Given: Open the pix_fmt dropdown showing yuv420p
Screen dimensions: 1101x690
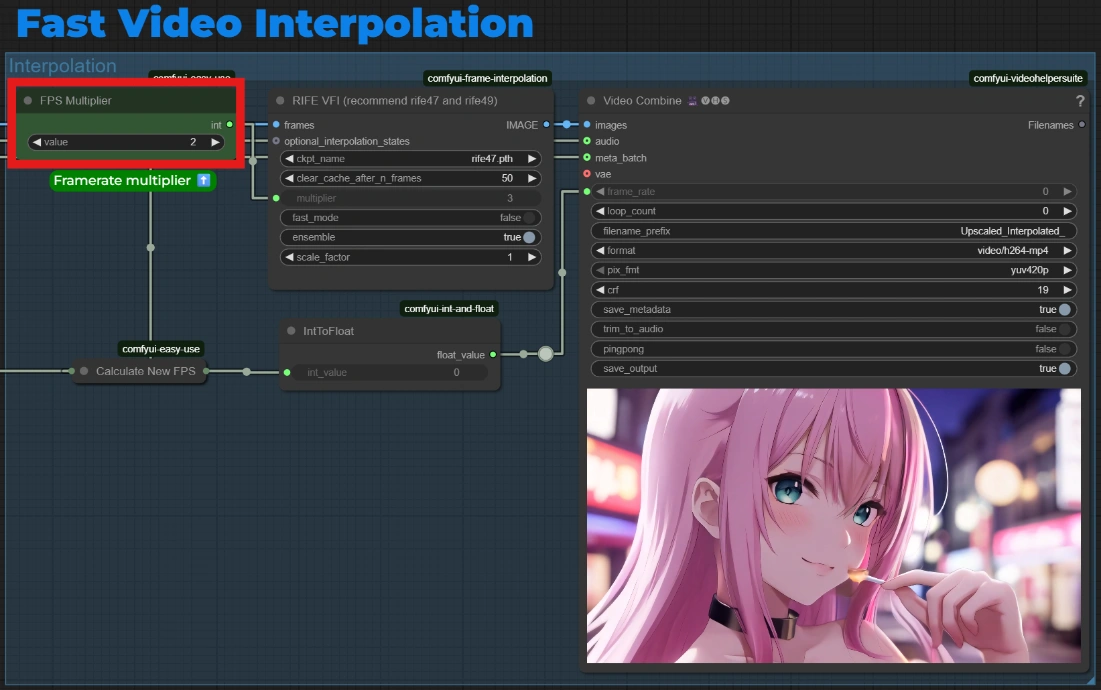Looking at the screenshot, I should pyautogui.click(x=834, y=270).
